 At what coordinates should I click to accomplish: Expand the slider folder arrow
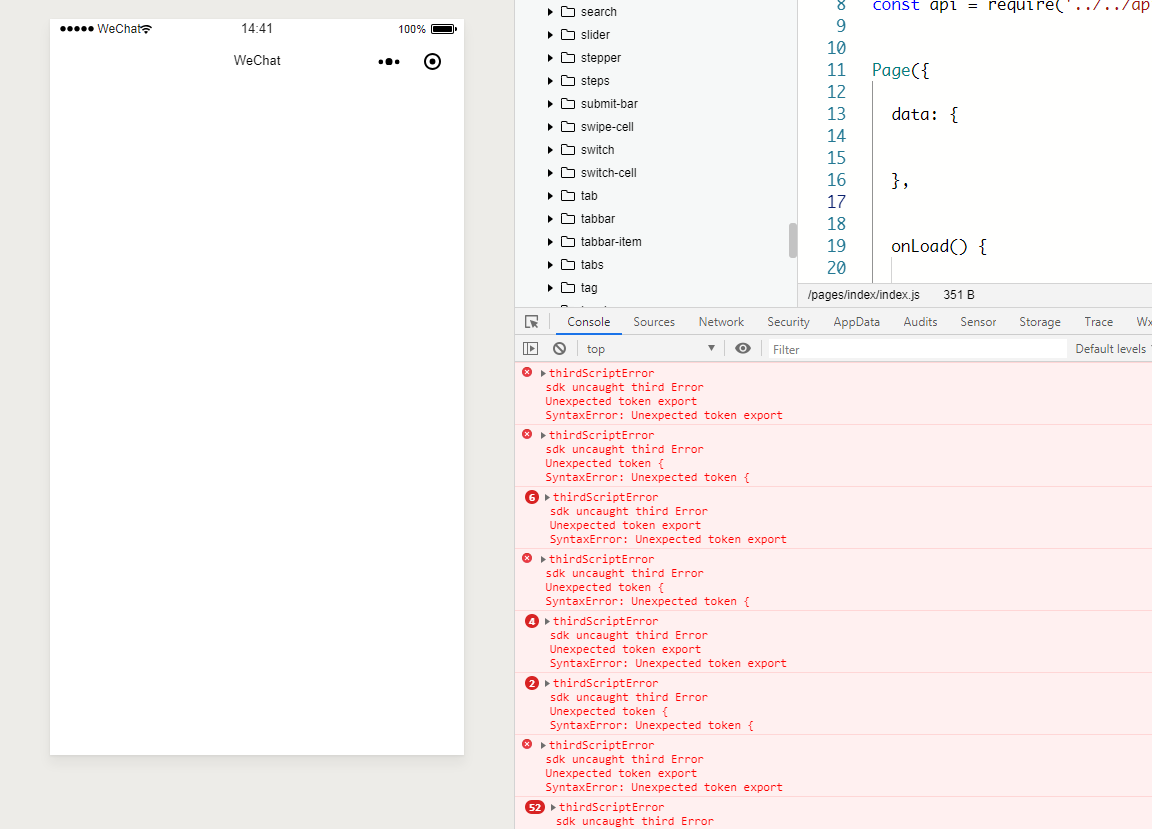click(x=550, y=35)
